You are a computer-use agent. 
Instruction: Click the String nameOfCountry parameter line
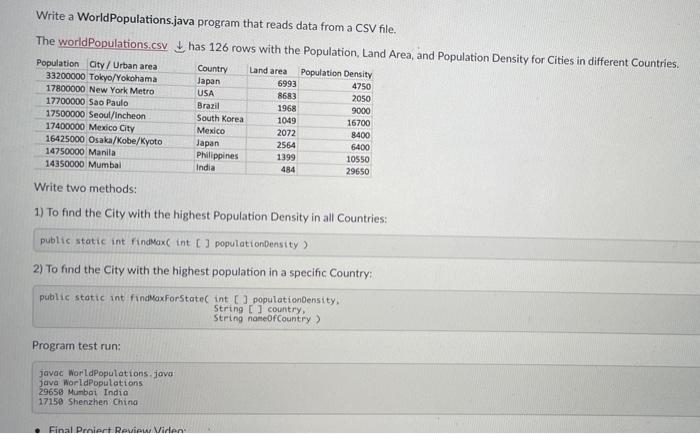[267, 319]
